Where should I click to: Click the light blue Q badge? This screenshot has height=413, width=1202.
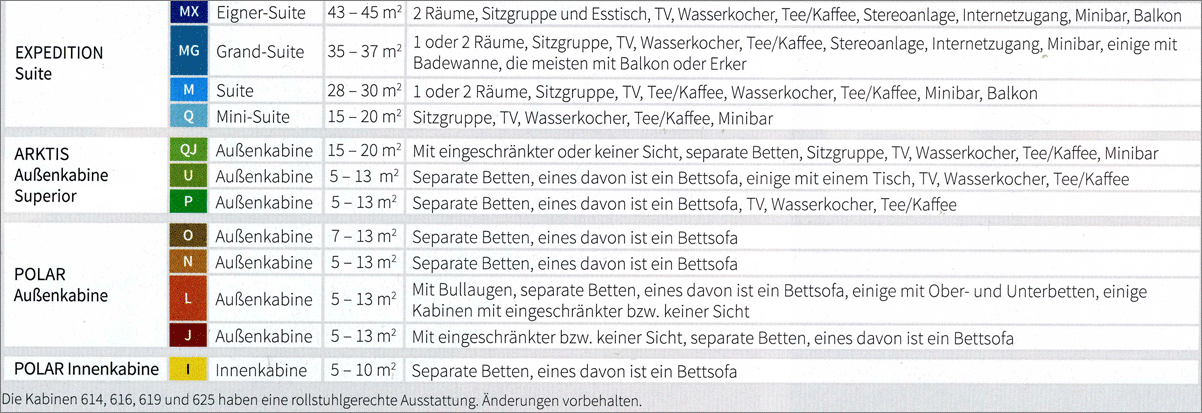[x=189, y=116]
